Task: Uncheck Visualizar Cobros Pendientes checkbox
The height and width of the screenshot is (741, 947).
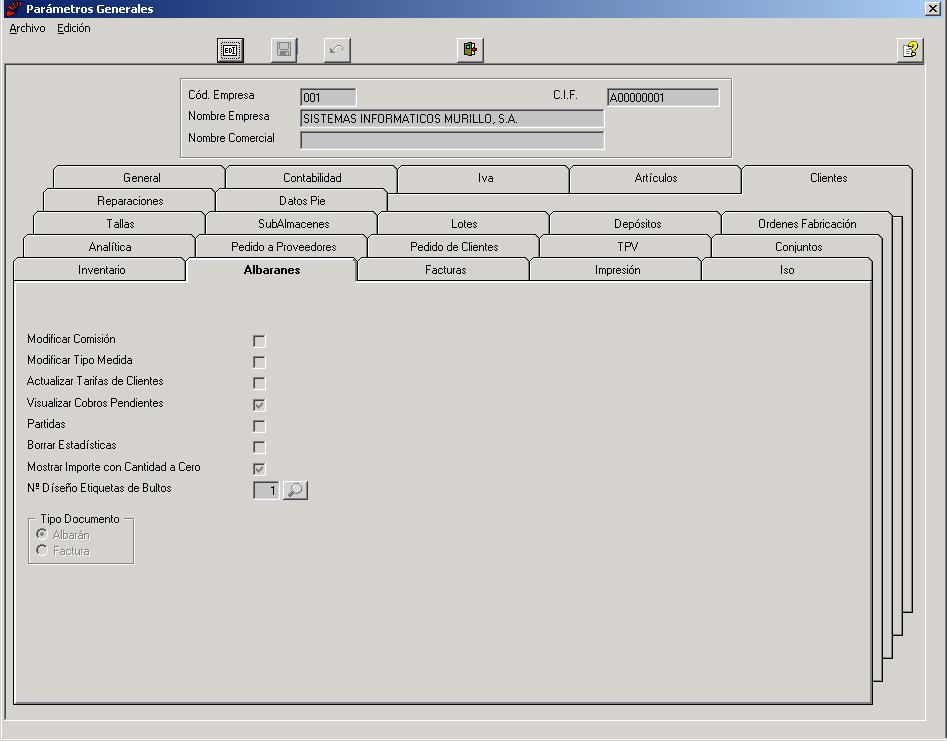Action: click(259, 405)
